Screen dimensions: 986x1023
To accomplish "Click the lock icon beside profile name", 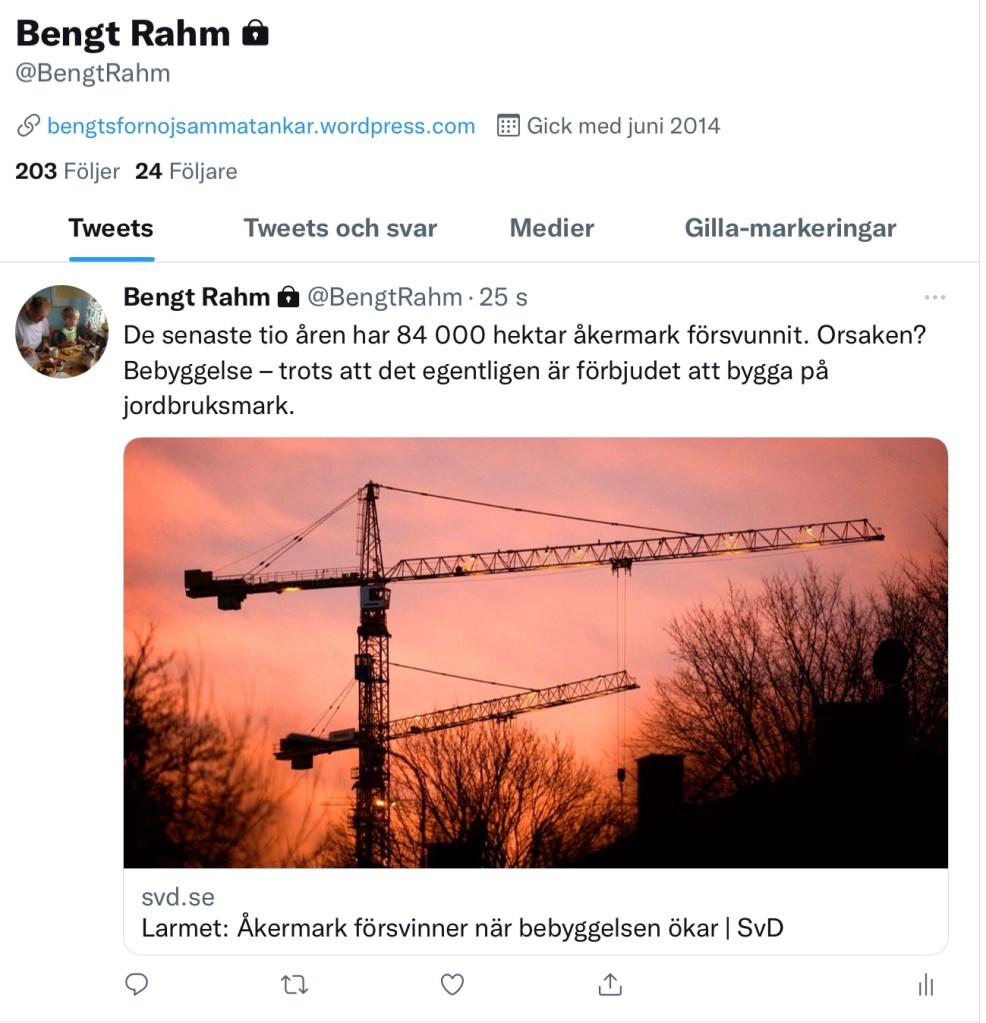I will coord(255,33).
